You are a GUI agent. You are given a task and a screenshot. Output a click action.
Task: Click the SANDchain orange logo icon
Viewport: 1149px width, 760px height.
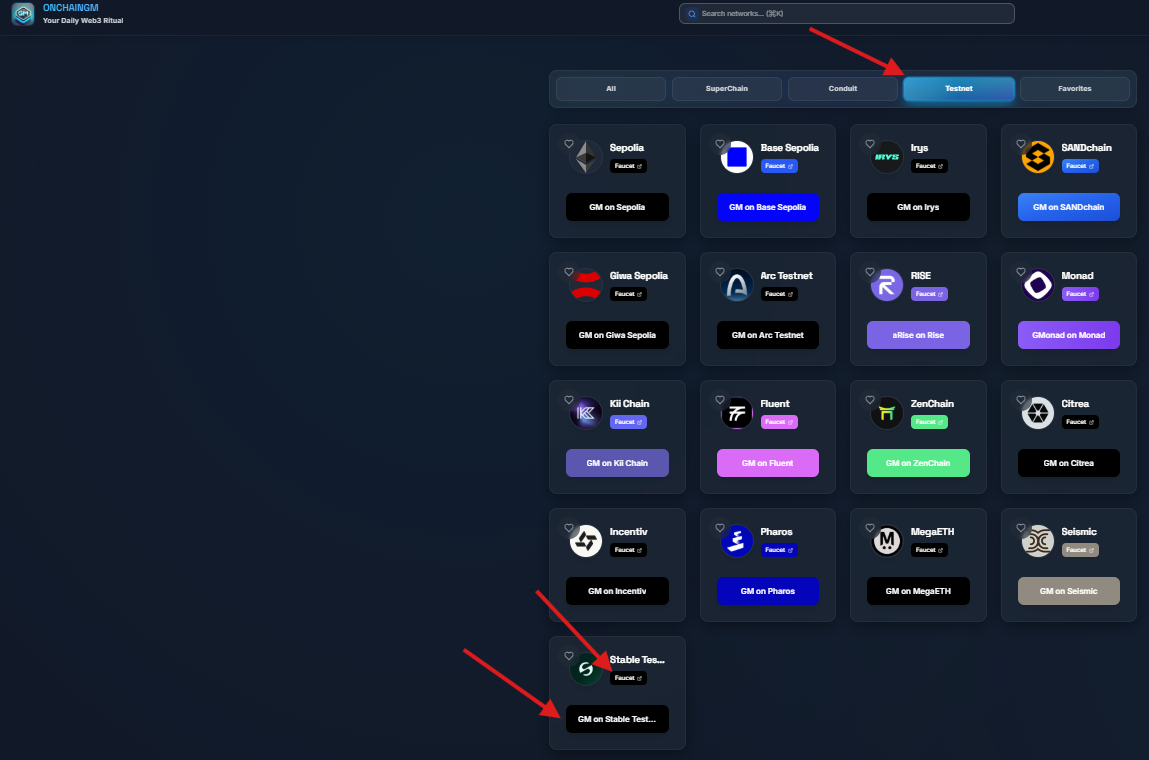pos(1038,157)
